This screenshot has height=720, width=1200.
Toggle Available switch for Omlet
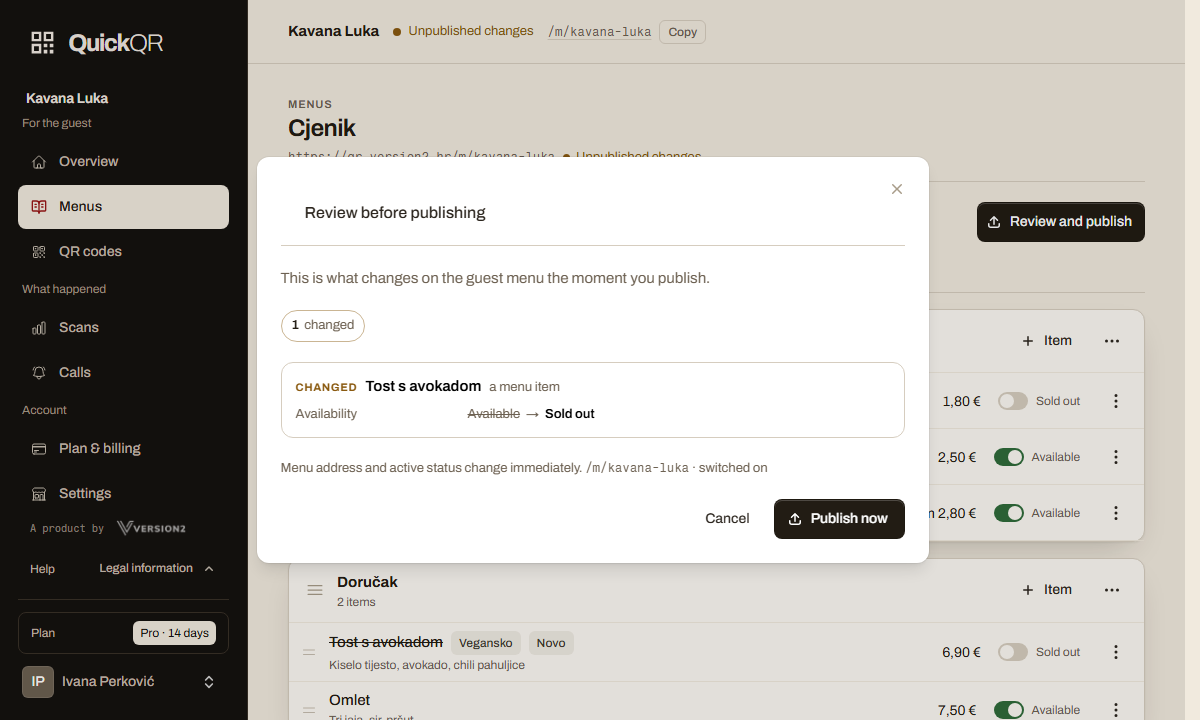point(1009,710)
